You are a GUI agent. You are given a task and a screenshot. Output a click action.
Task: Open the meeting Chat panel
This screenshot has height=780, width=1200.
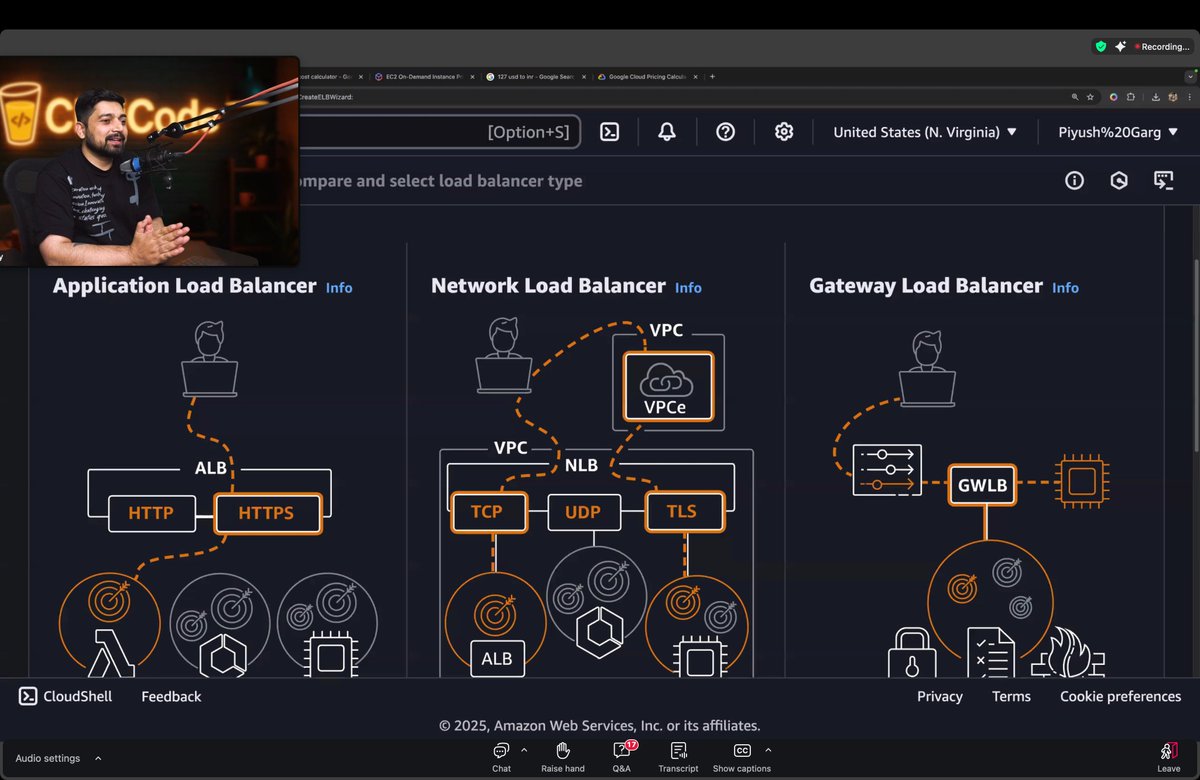tap(501, 757)
